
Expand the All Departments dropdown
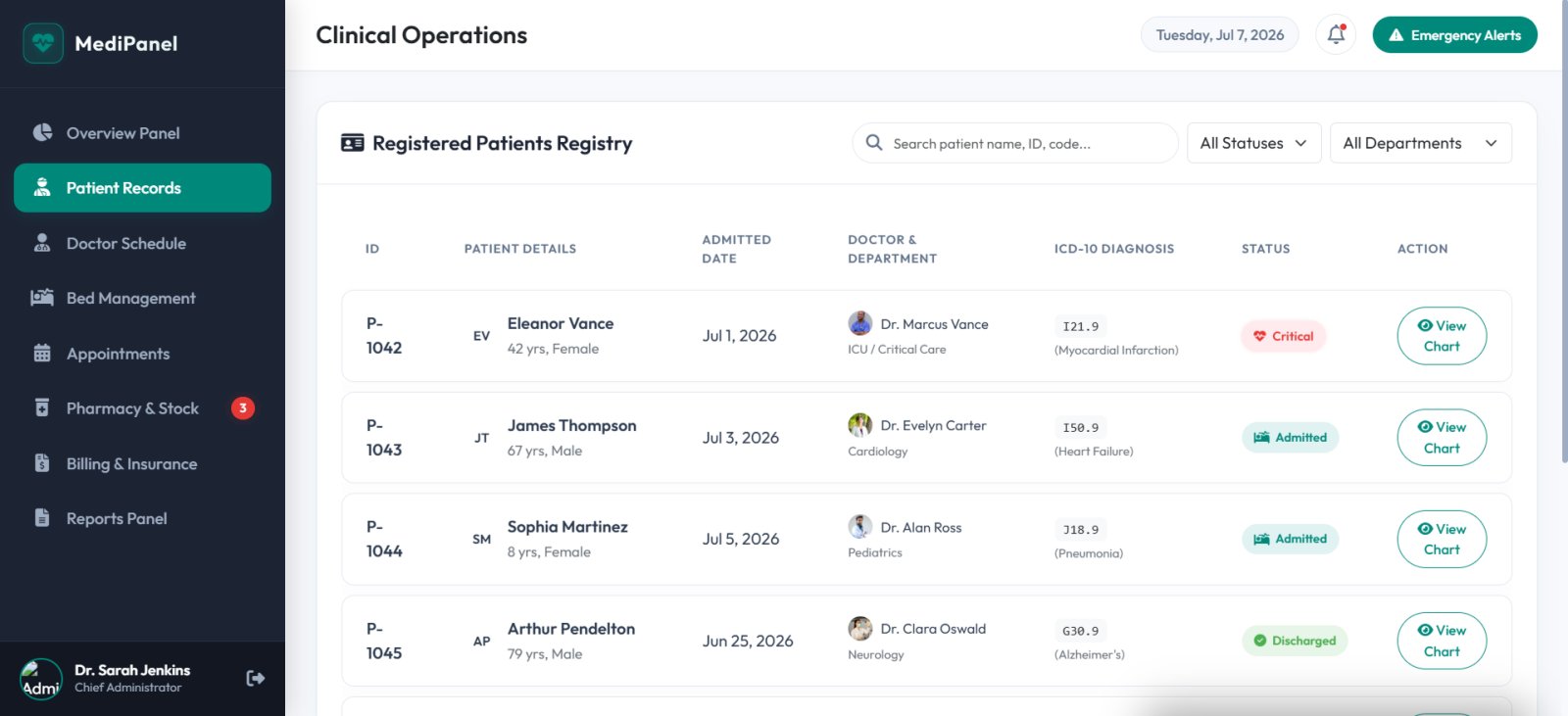(x=1420, y=143)
